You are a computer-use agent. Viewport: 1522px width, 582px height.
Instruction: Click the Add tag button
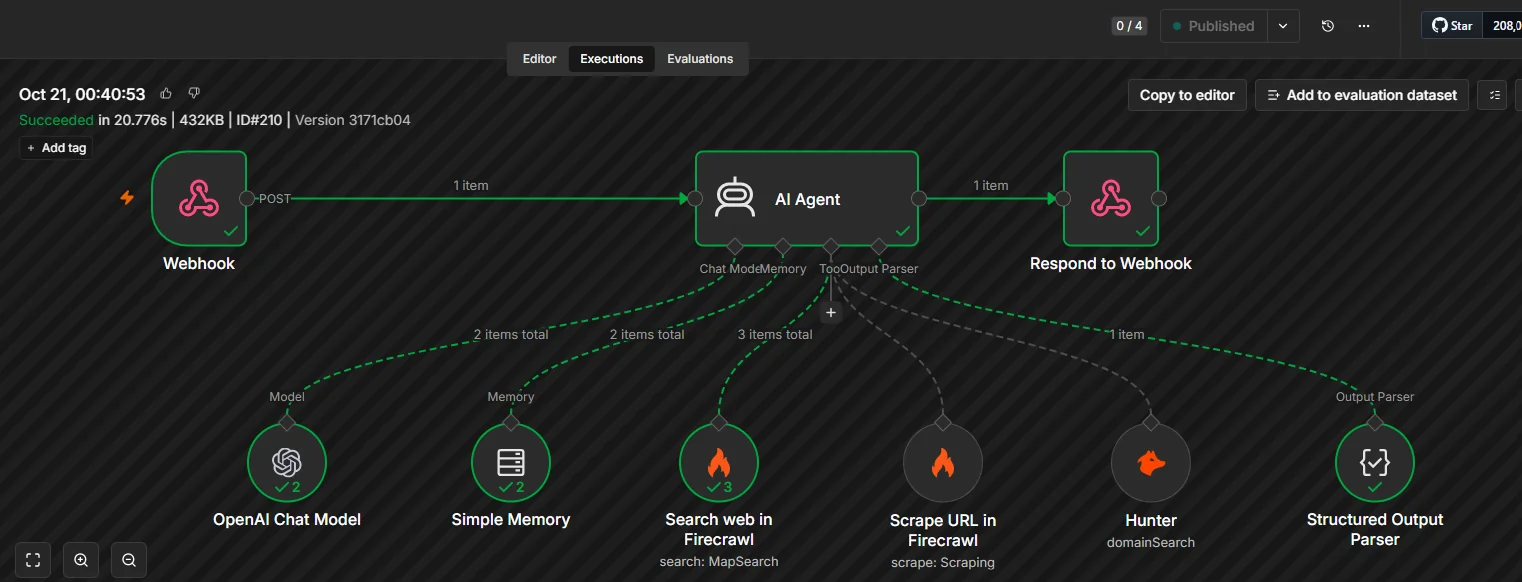click(56, 148)
